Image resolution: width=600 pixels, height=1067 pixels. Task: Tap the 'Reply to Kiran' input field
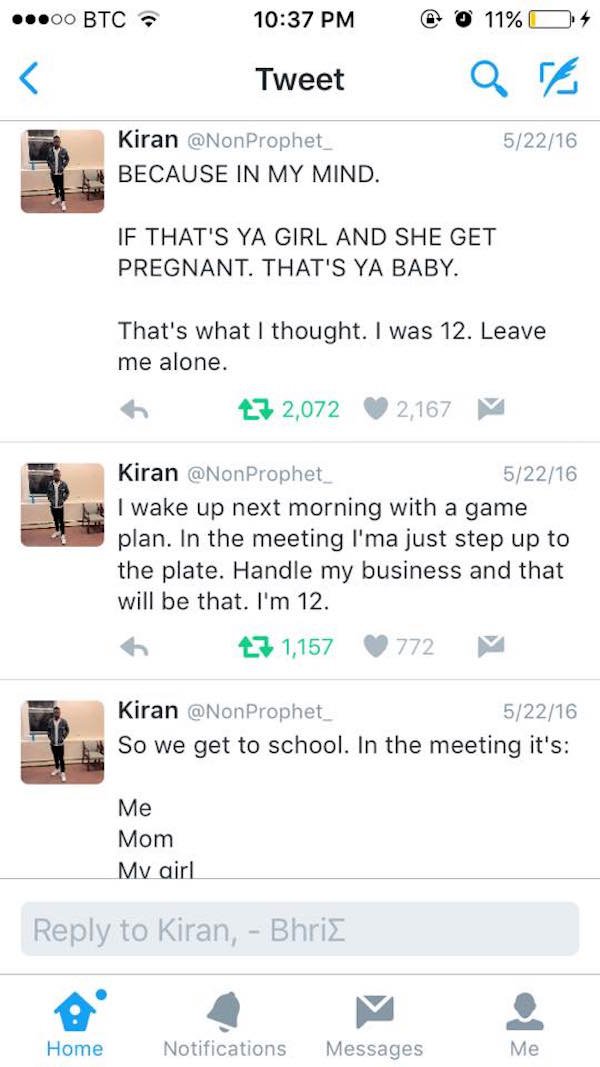[x=300, y=930]
